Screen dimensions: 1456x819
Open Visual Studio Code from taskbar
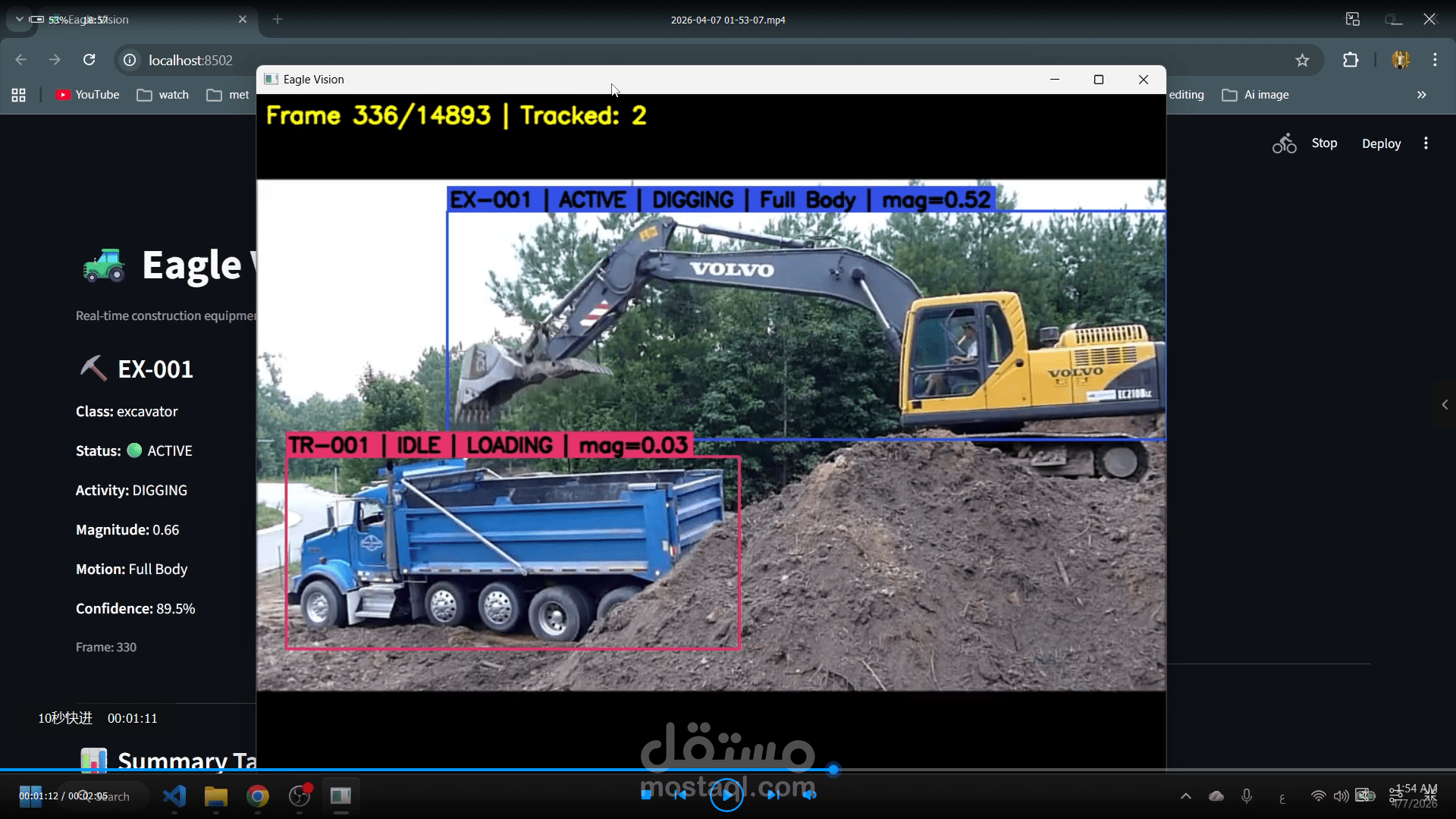click(x=174, y=795)
